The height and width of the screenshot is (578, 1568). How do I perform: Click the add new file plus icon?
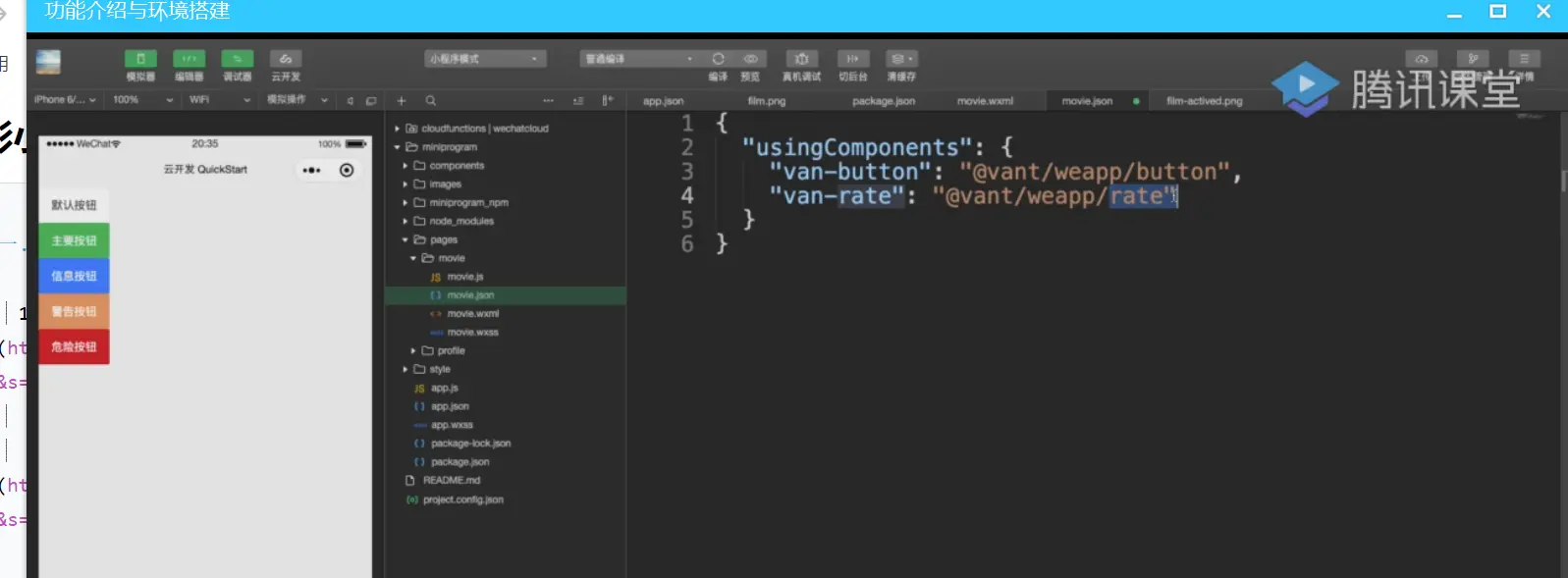[402, 100]
